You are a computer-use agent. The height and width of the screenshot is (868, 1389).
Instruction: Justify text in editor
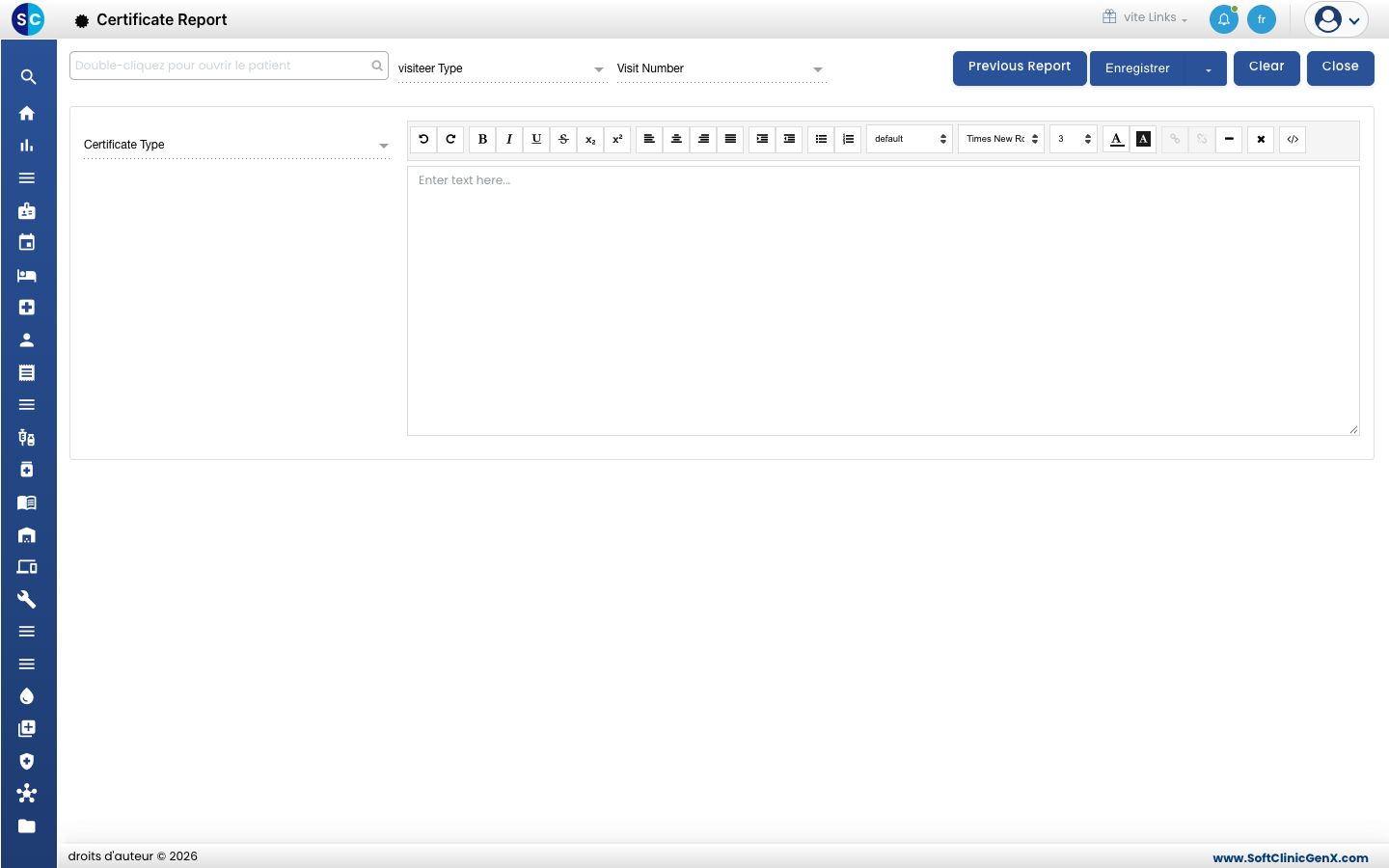click(730, 139)
